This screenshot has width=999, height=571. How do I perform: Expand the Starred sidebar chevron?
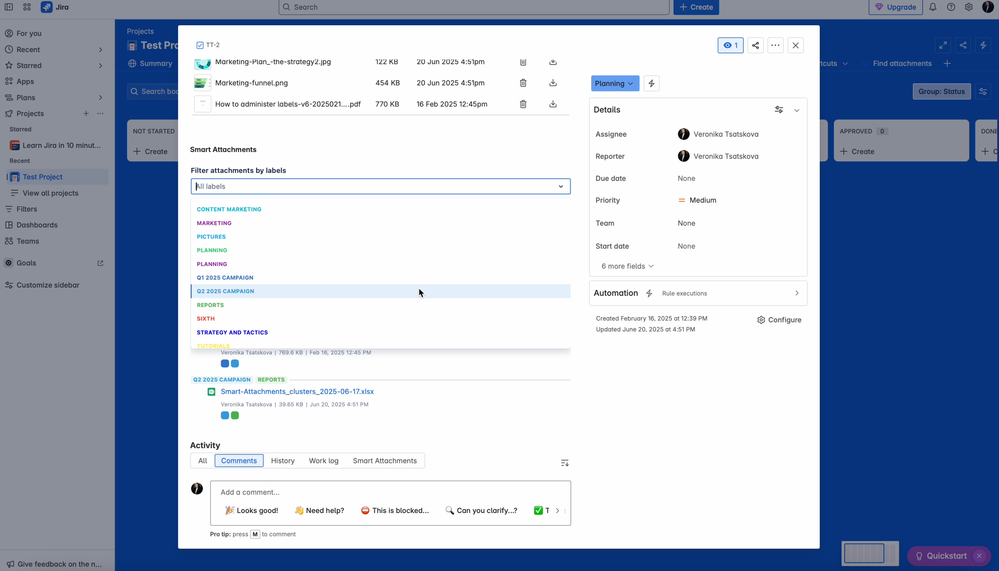(100, 66)
